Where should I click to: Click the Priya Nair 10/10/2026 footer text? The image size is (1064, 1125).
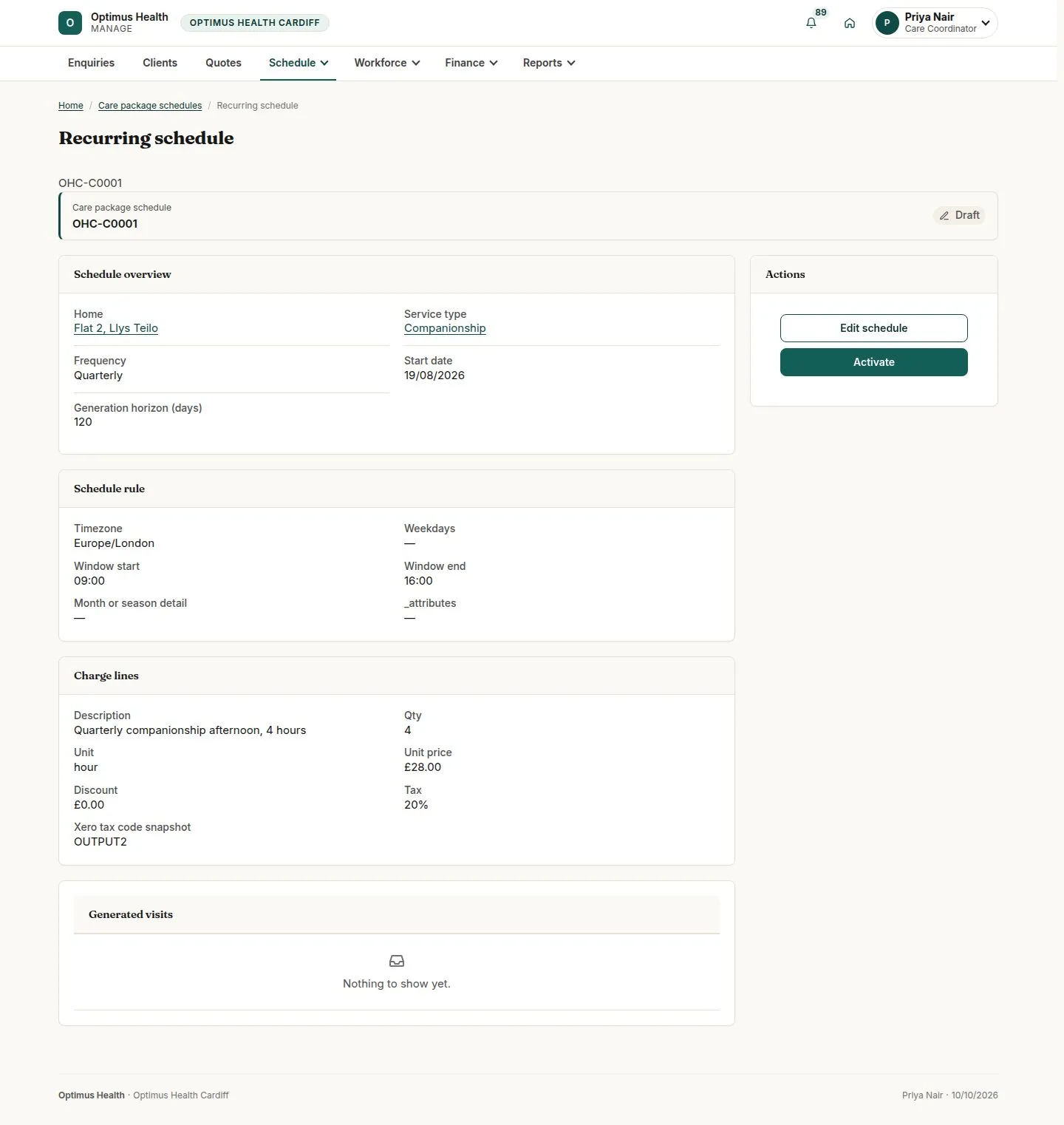[x=949, y=1095]
